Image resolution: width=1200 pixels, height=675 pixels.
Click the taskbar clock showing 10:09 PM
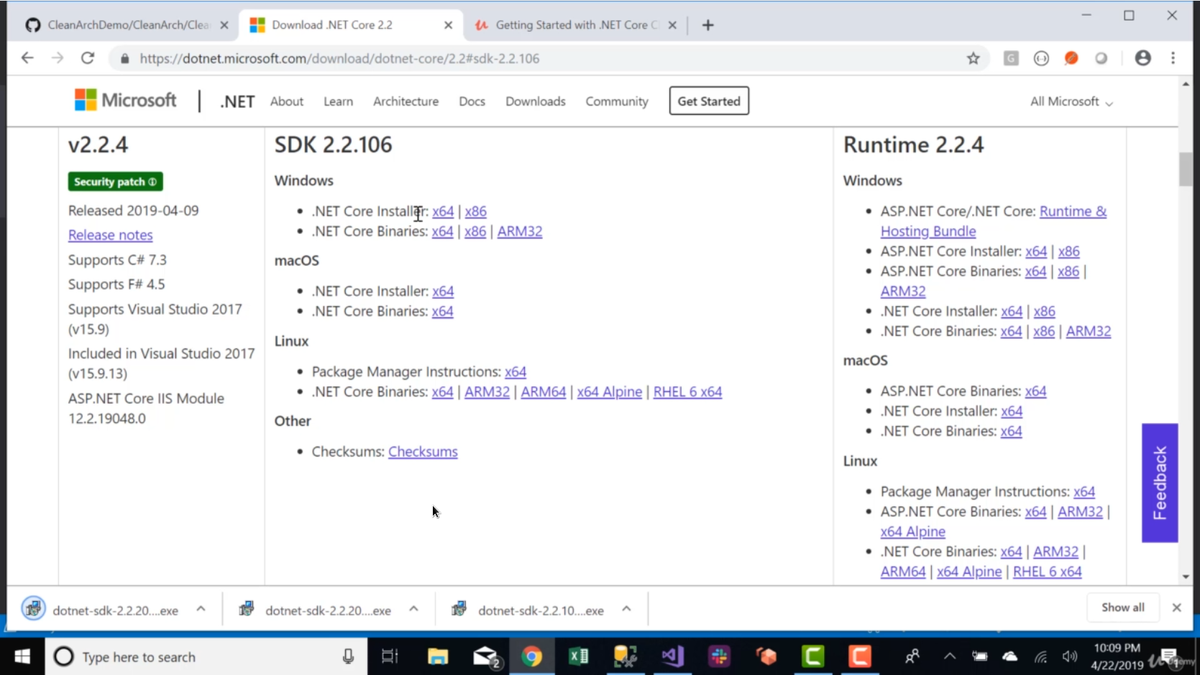click(x=1117, y=657)
